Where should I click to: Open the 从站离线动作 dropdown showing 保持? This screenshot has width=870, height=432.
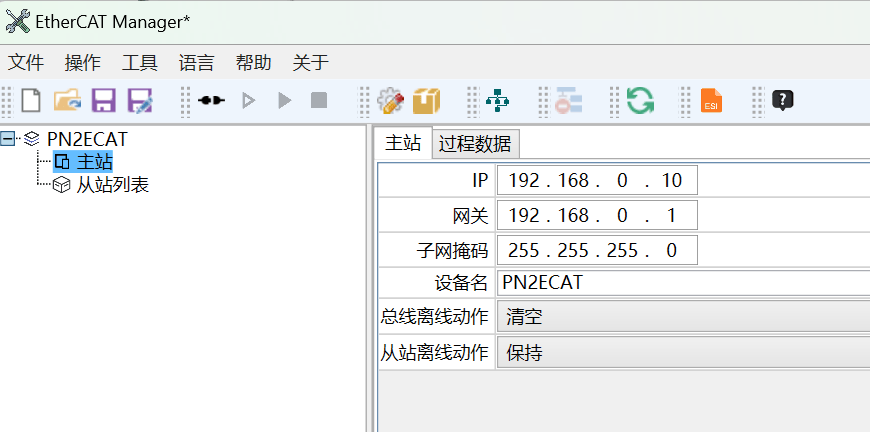[x=683, y=352]
